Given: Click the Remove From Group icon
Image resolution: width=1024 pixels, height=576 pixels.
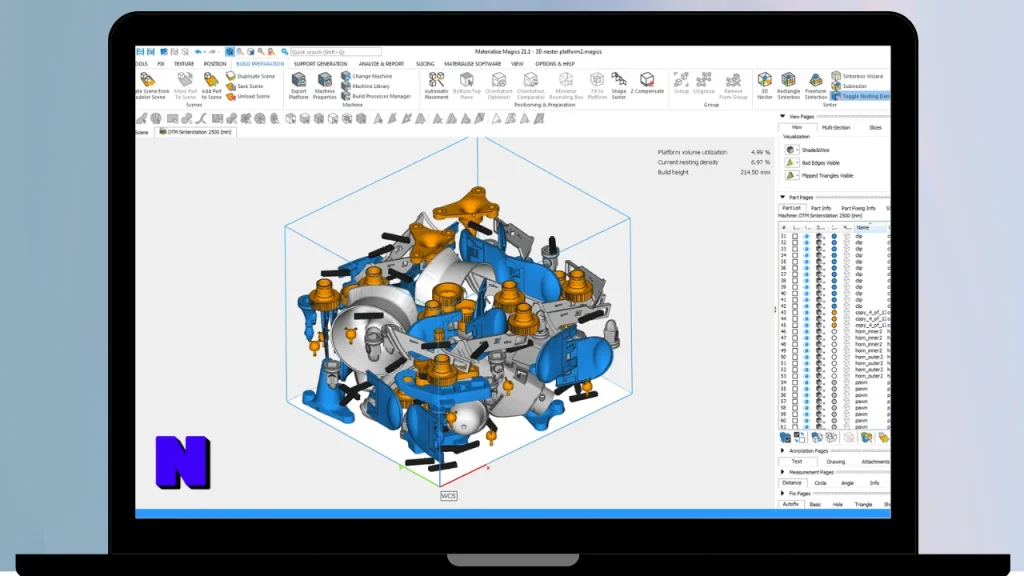Looking at the screenshot, I should 733,80.
